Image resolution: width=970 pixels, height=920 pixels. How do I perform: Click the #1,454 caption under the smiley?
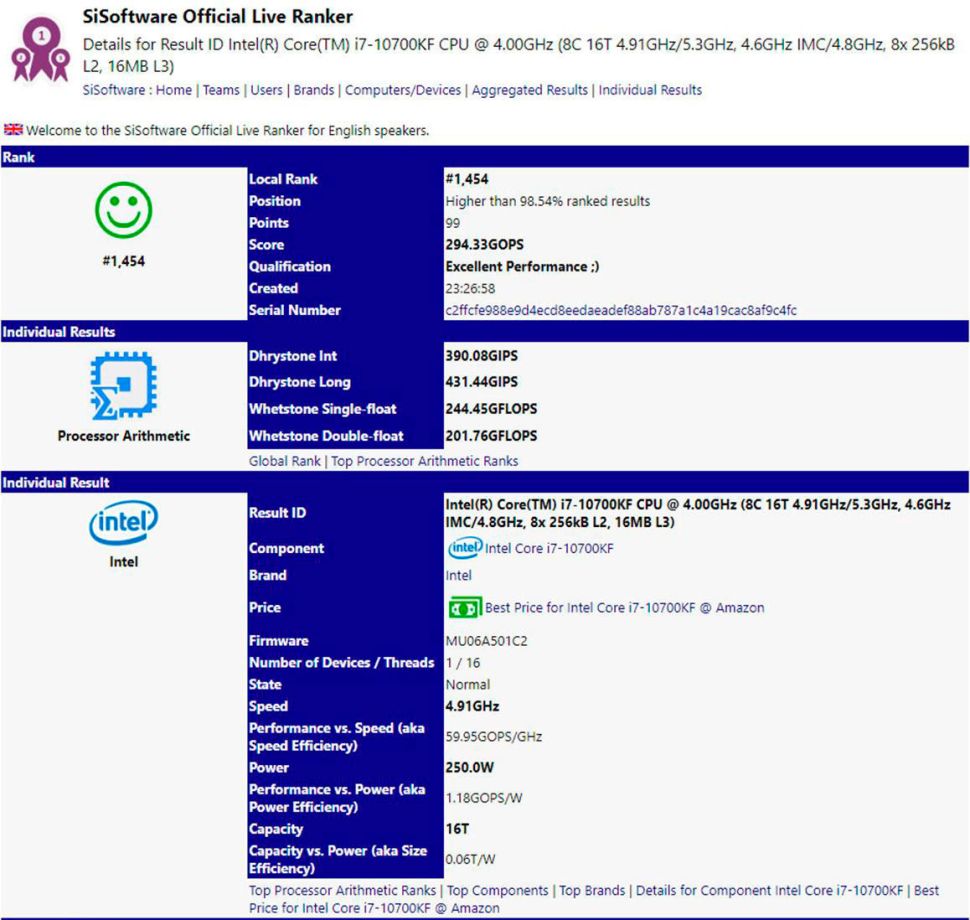124,261
